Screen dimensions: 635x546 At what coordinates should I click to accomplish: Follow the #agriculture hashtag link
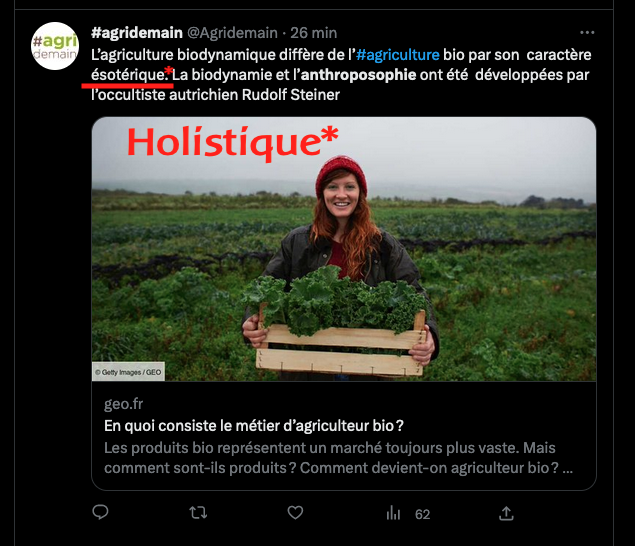point(398,55)
